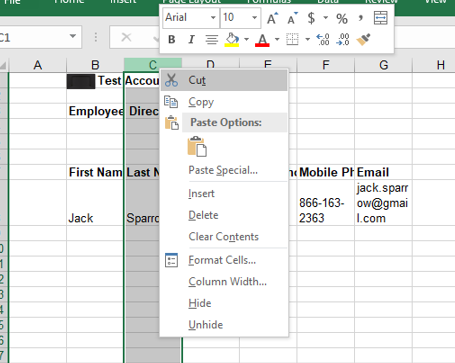Apply percent style format

[342, 18]
